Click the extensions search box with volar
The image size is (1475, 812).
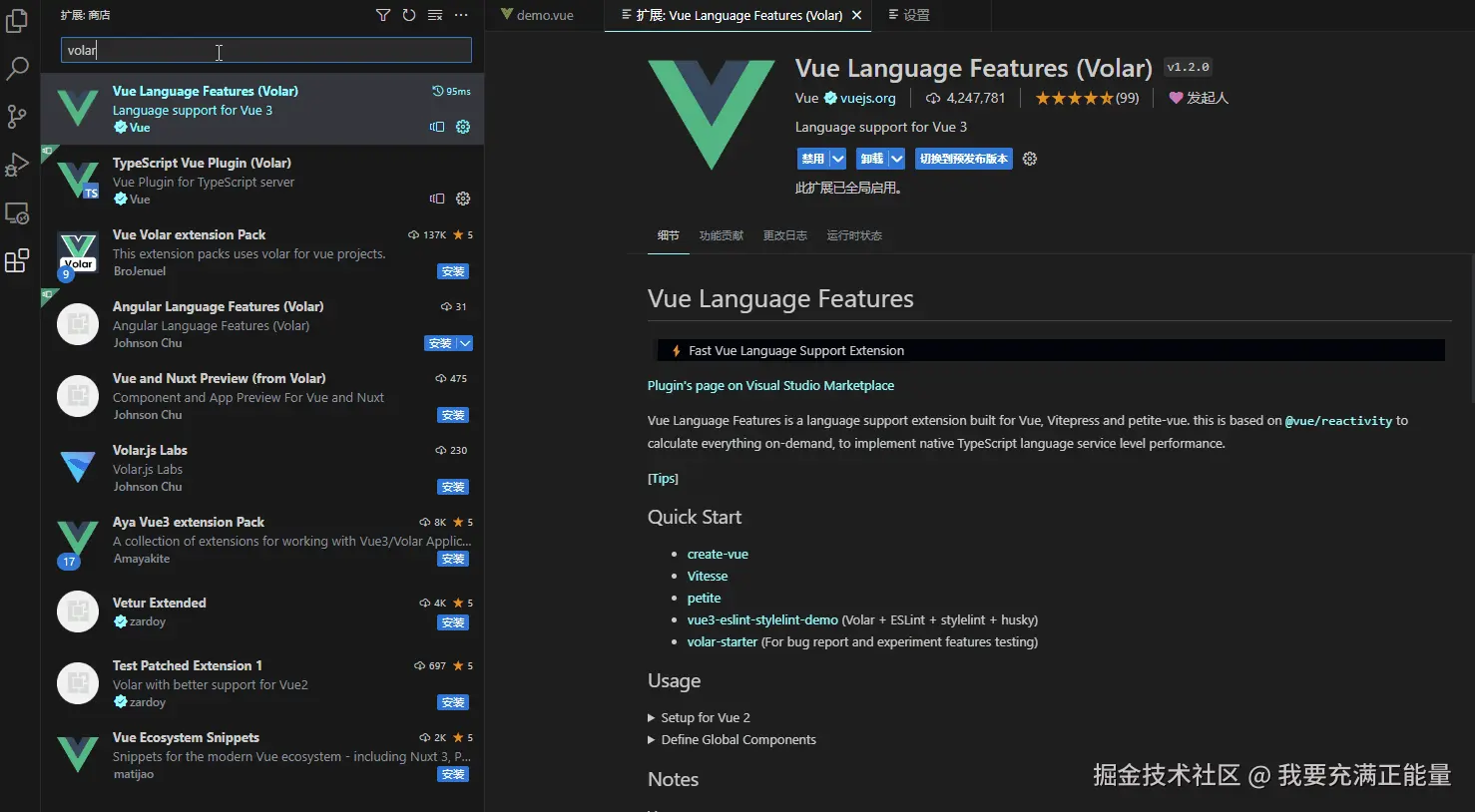point(266,50)
